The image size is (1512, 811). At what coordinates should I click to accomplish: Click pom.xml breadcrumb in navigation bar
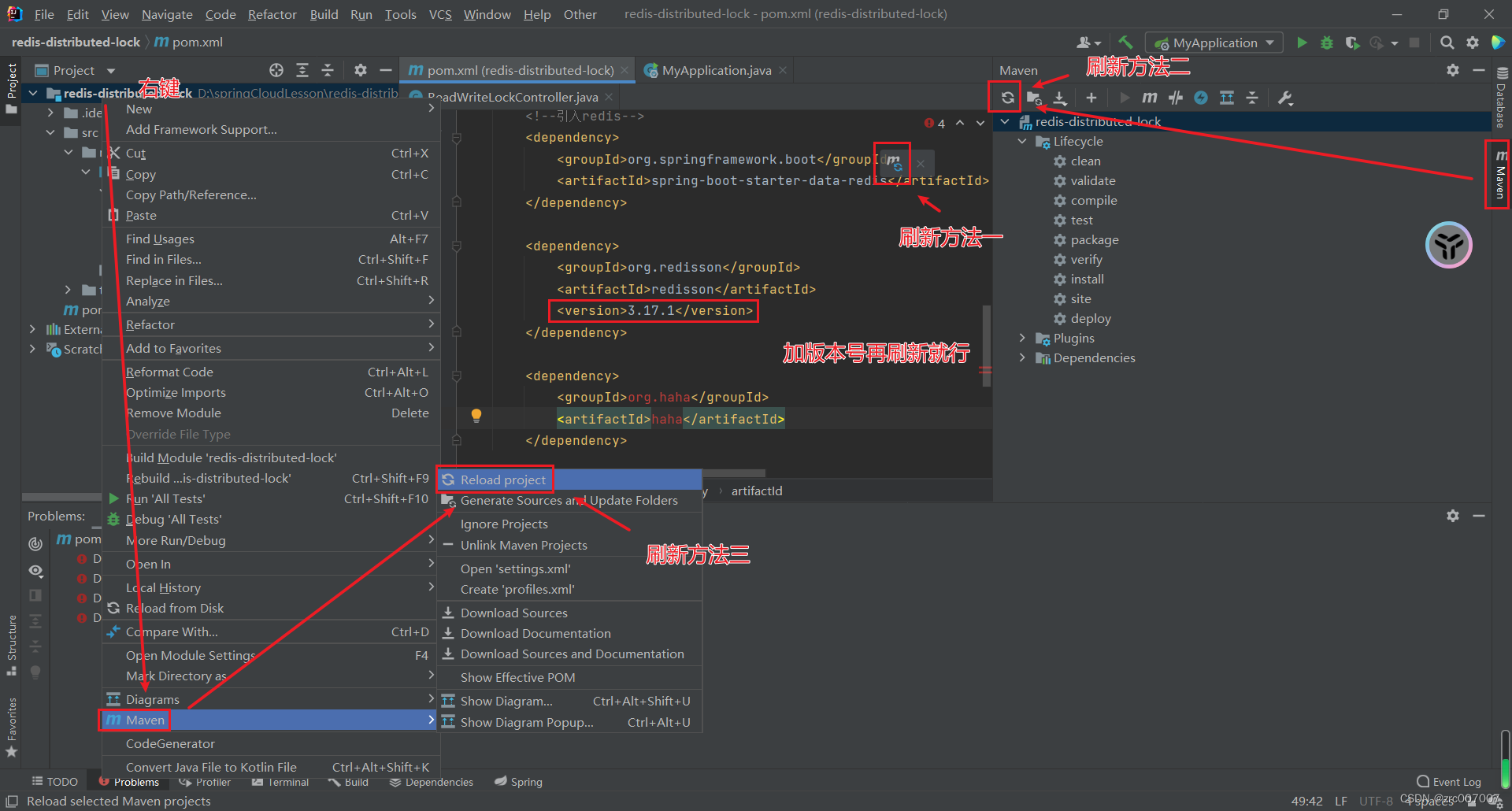pyautogui.click(x=188, y=42)
